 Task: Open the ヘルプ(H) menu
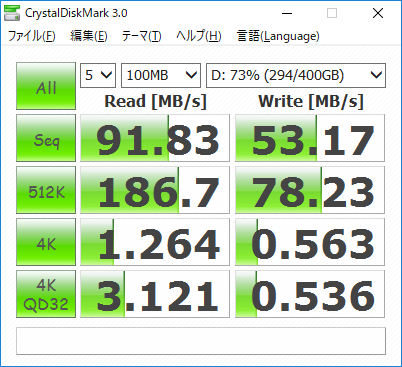[199, 36]
